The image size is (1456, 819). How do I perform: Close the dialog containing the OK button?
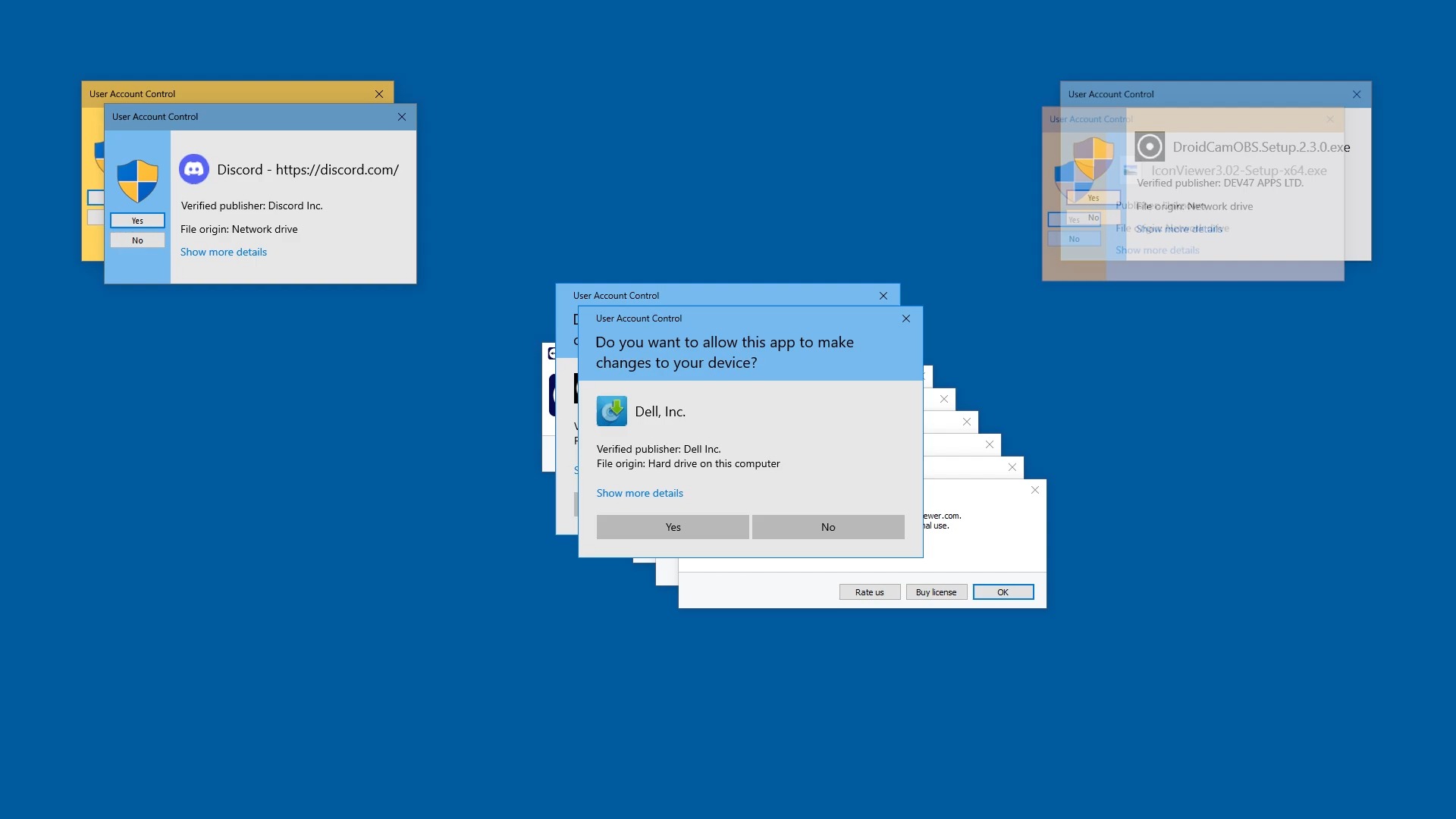coord(1035,490)
